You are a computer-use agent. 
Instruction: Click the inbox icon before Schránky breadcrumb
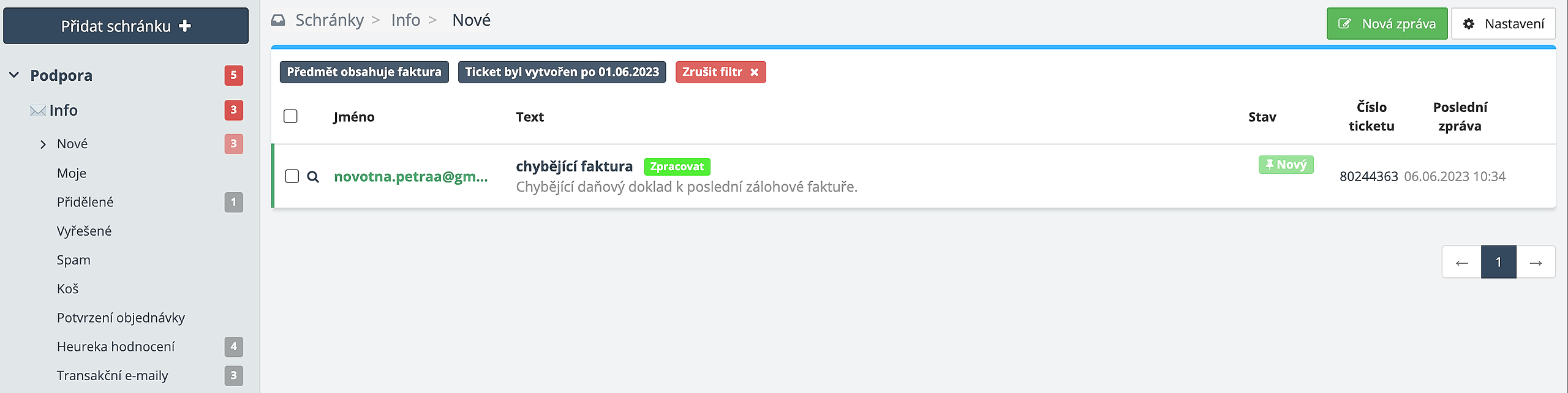point(278,20)
